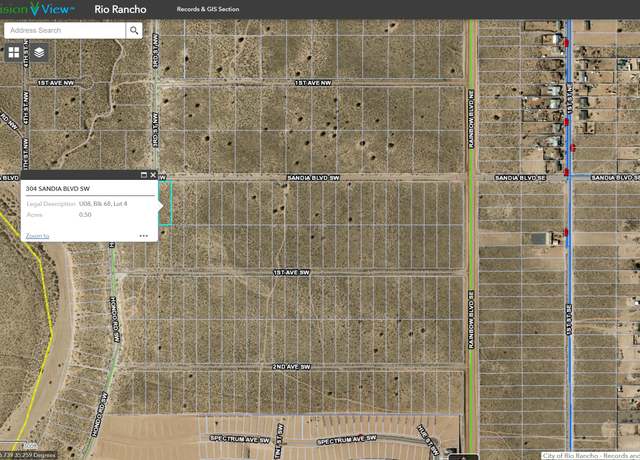The image size is (640, 460).
Task: Click the Records & GIS Section text
Action: (208, 9)
